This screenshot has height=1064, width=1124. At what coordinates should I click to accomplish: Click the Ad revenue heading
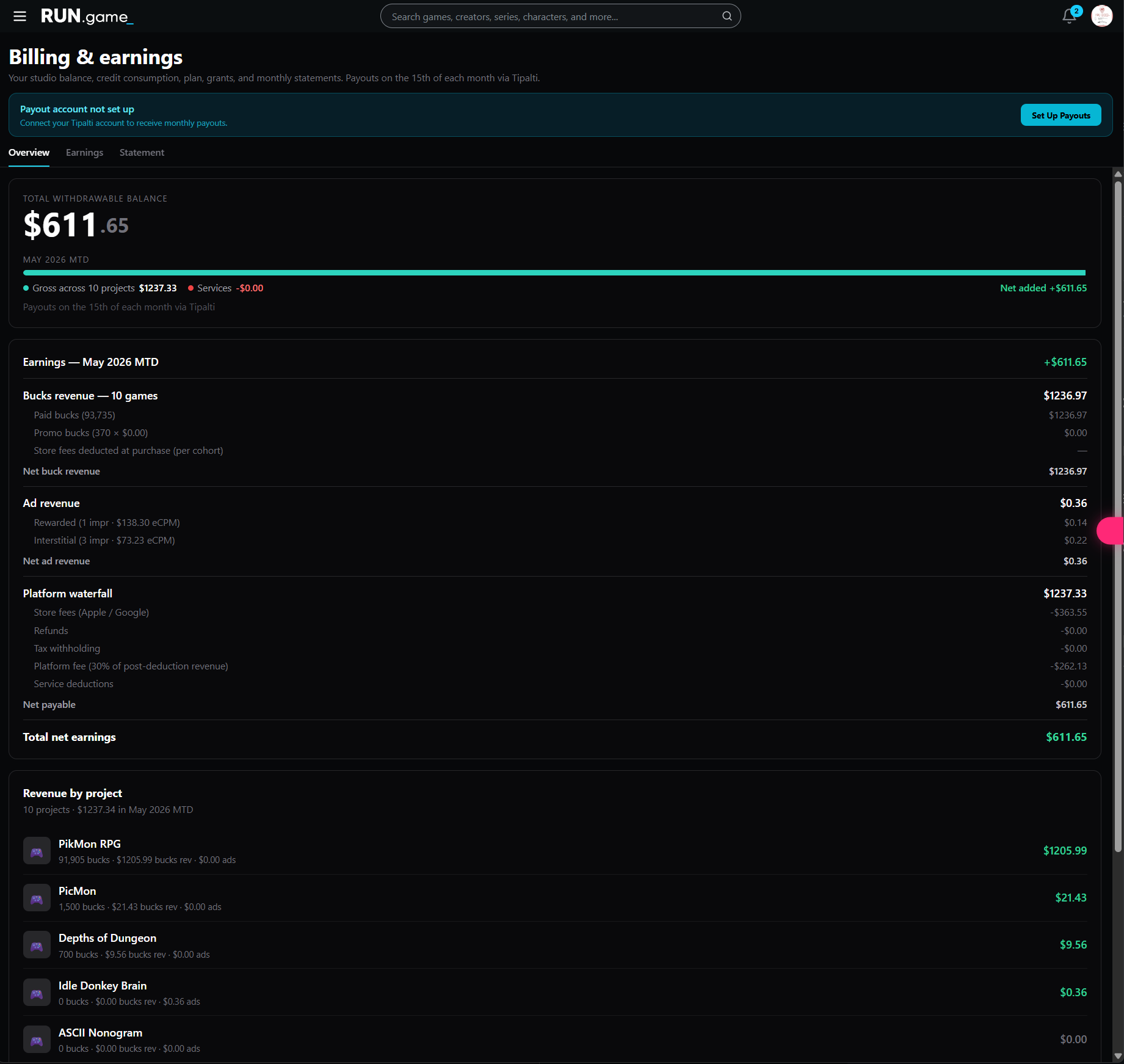tap(51, 503)
